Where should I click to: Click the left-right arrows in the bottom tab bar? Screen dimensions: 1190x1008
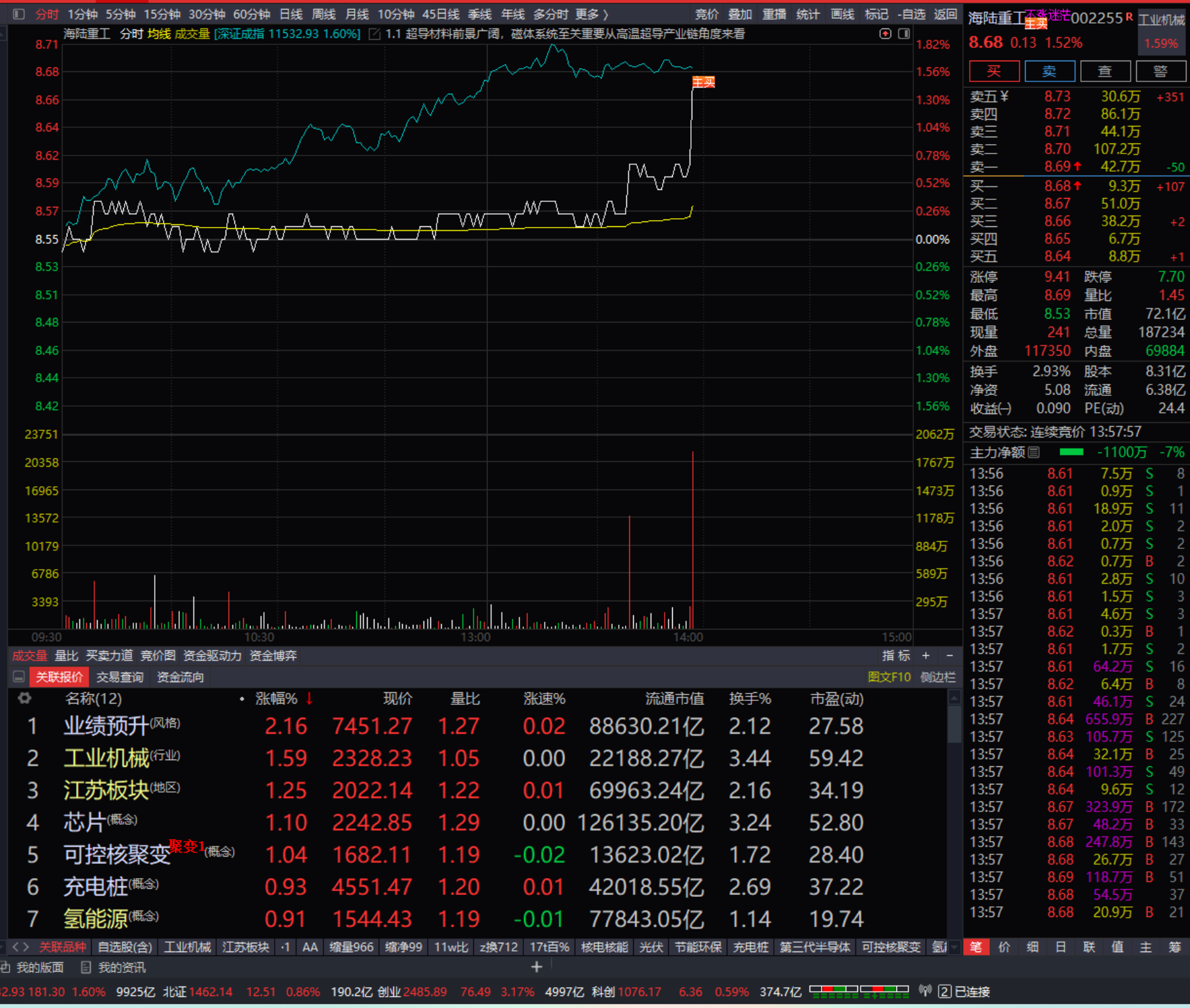[21, 947]
